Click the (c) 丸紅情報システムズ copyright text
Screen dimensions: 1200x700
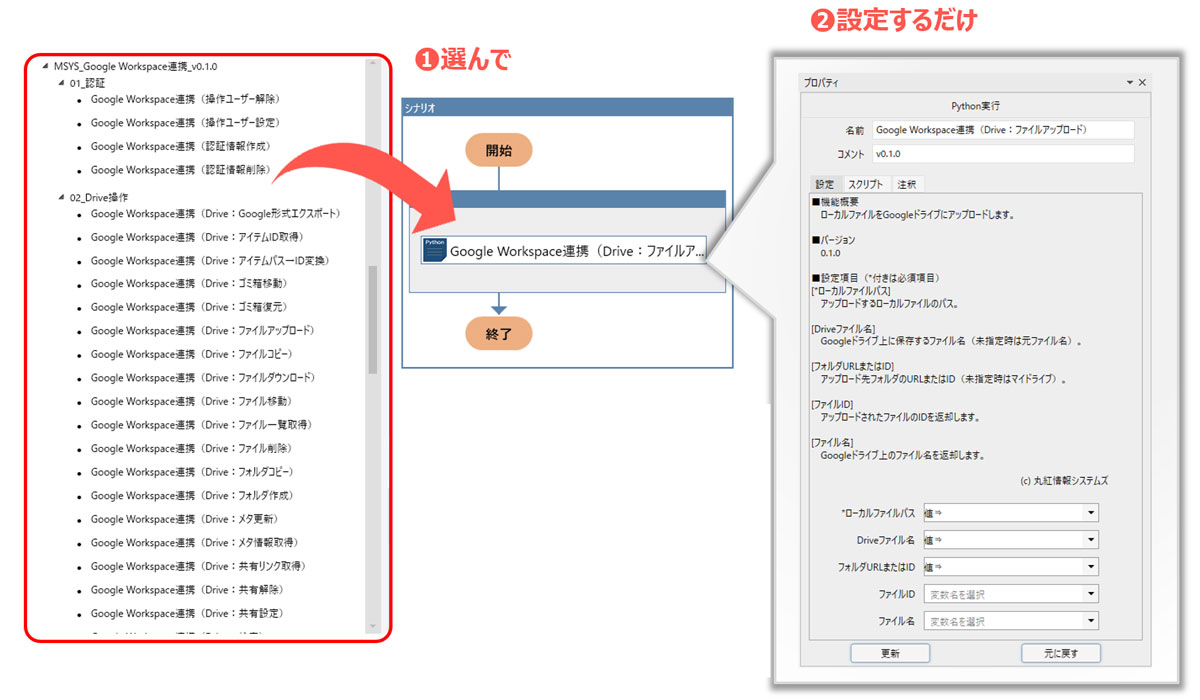(1064, 481)
